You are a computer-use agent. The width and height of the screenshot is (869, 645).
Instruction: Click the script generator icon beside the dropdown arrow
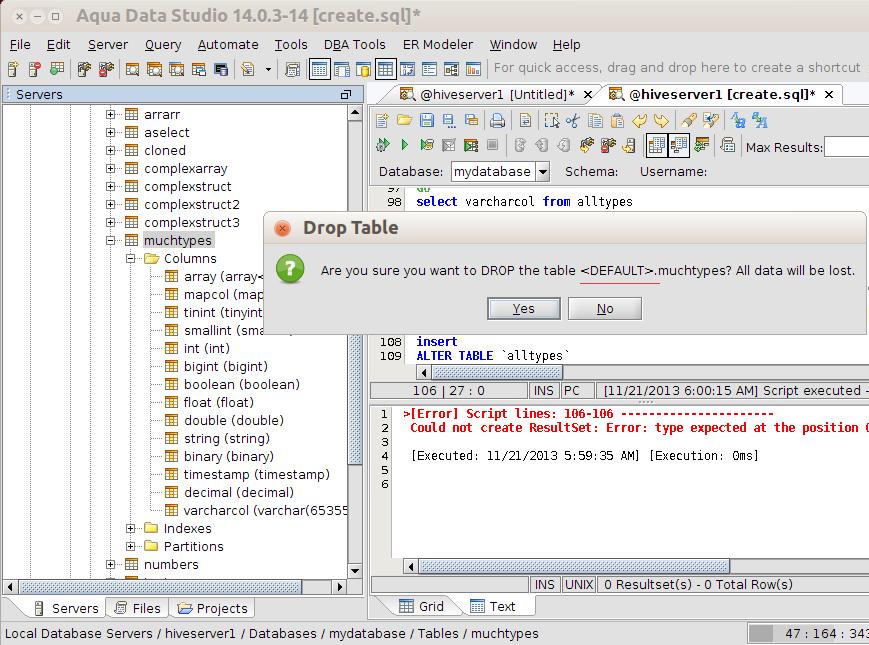pos(248,69)
